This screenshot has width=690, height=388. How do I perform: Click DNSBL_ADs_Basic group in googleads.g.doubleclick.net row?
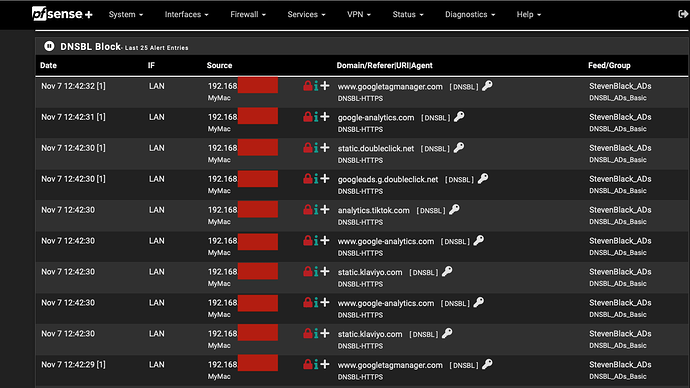[x=618, y=190]
